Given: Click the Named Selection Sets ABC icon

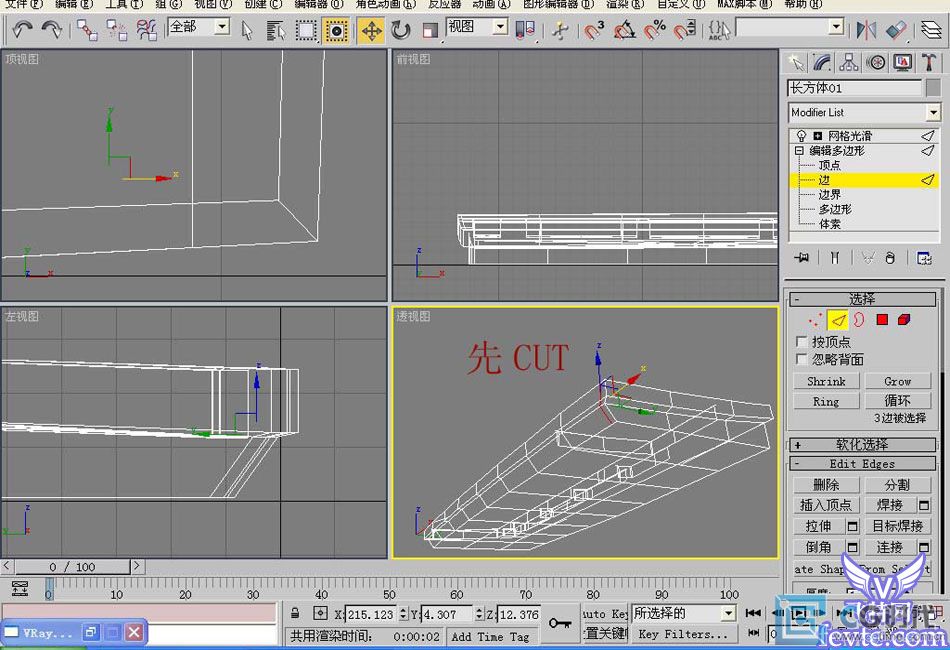Looking at the screenshot, I should tap(719, 30).
